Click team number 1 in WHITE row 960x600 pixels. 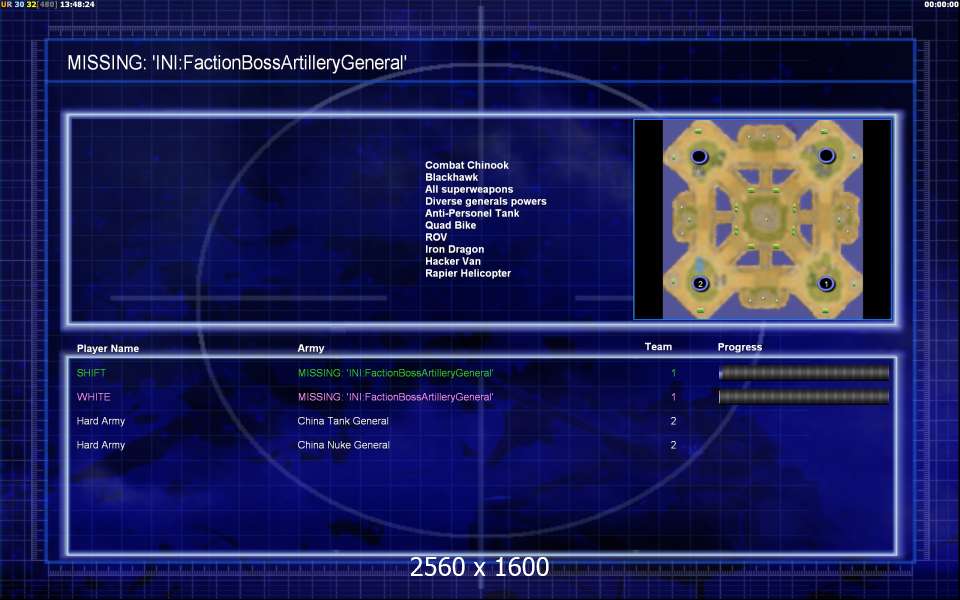coord(673,397)
